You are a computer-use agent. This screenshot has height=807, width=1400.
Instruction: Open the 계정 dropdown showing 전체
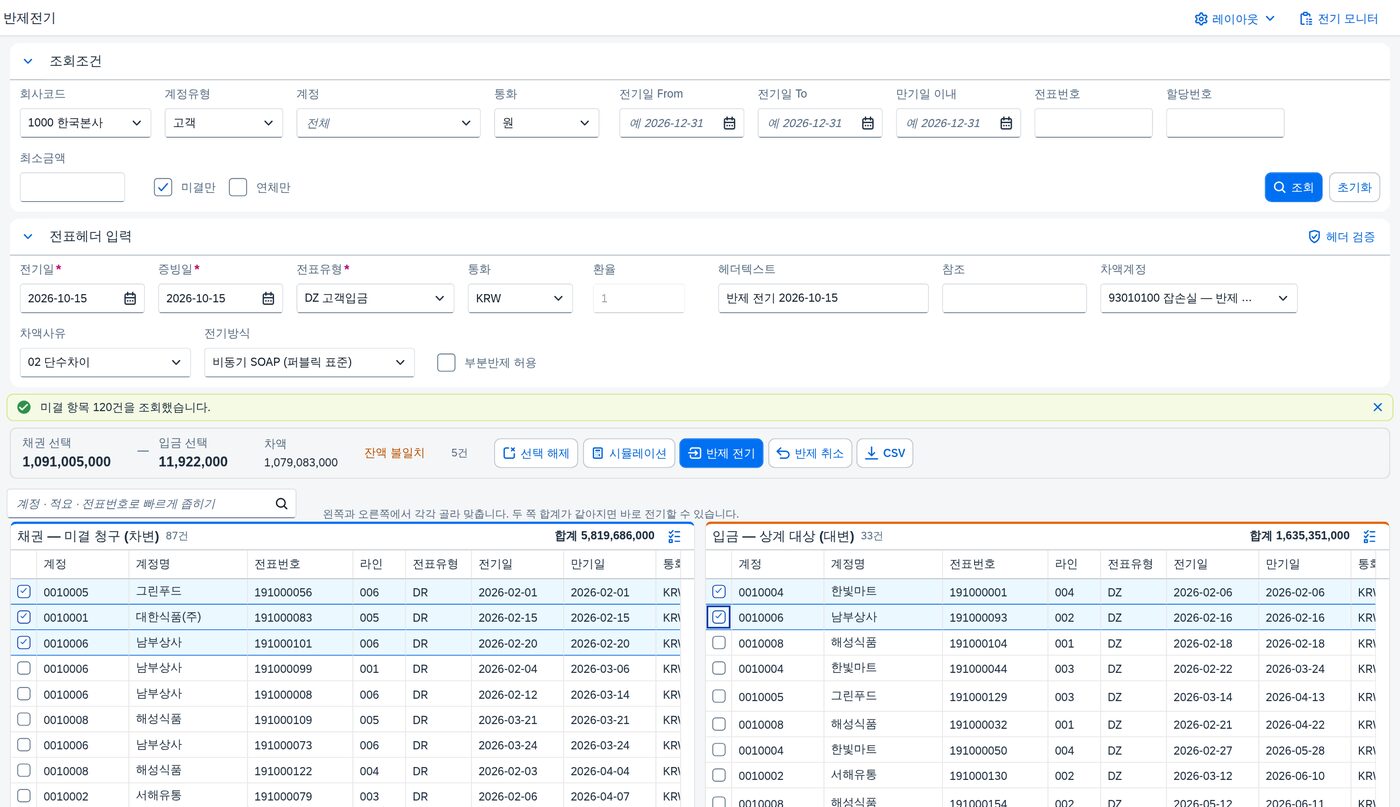pos(389,123)
